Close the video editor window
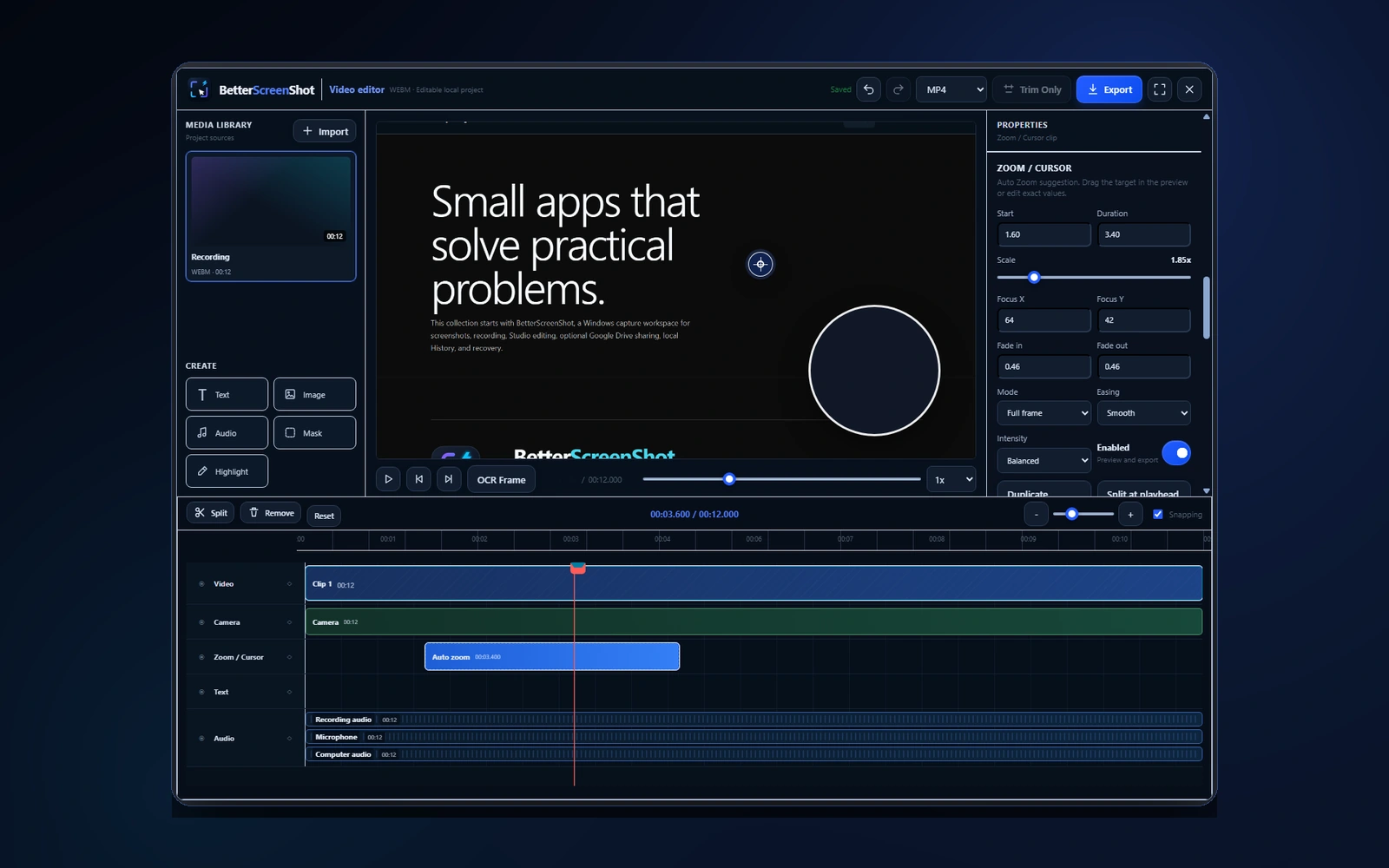1389x868 pixels. pos(1189,89)
